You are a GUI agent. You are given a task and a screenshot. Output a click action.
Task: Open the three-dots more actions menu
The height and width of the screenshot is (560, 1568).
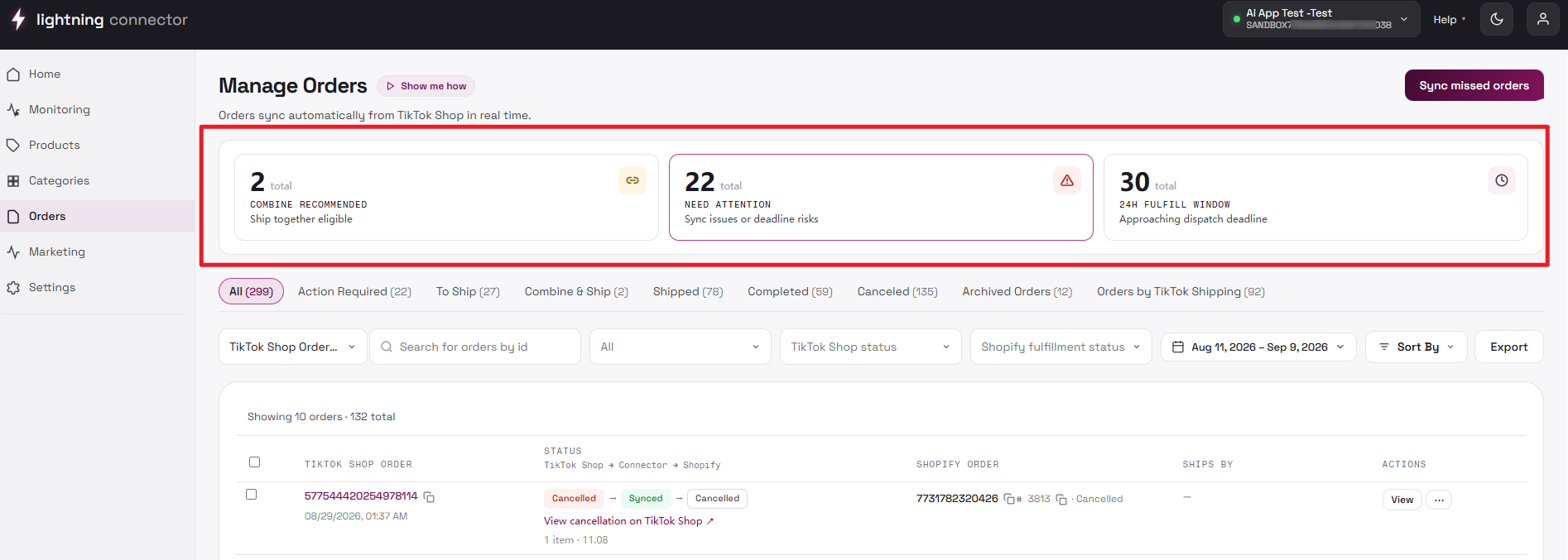pos(1440,500)
